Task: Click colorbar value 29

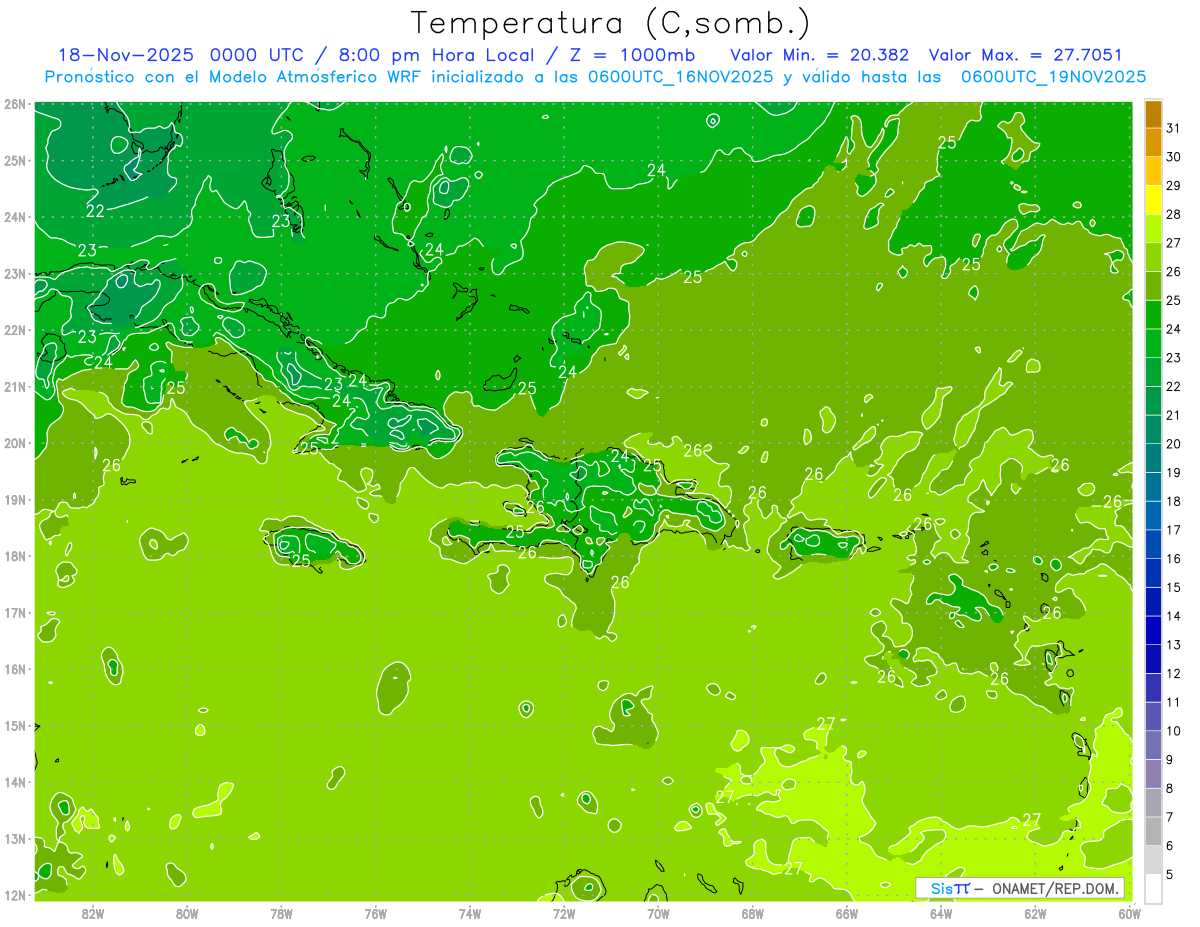Action: tap(1174, 186)
